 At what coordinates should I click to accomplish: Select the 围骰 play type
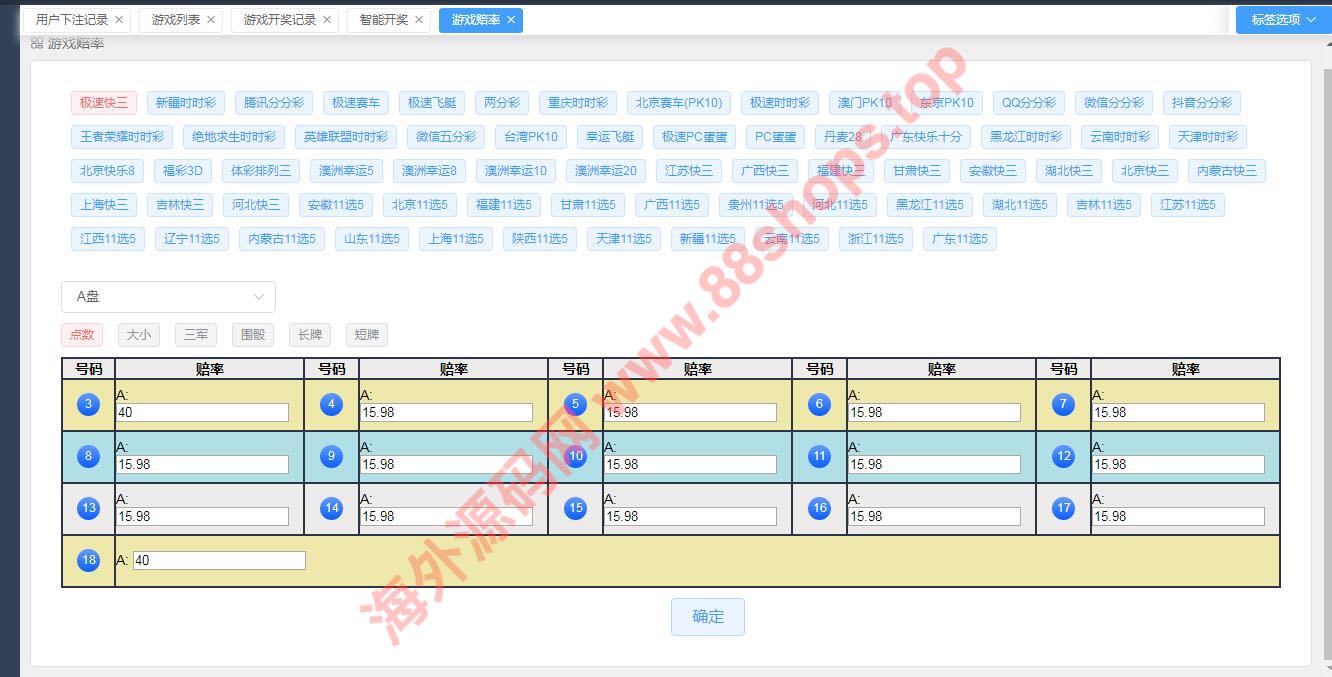pos(253,335)
